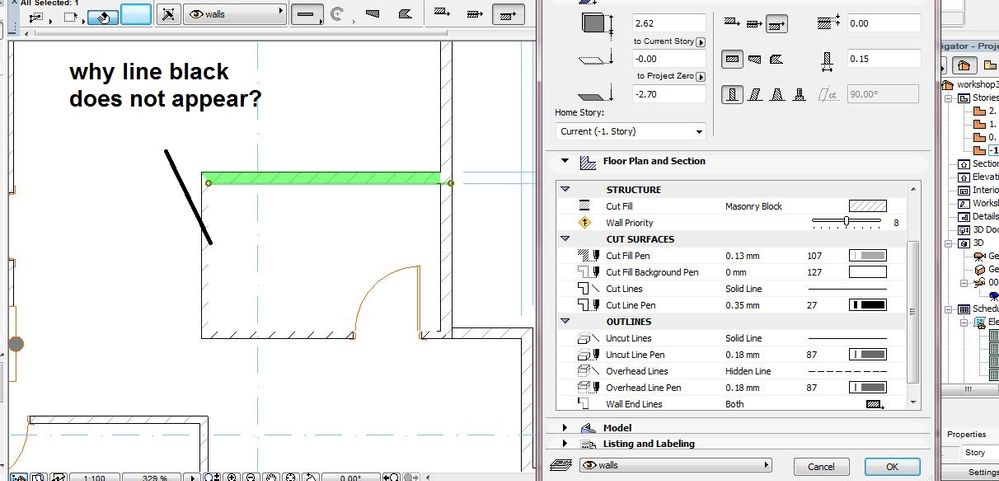Click the zoom in magnifier icon

pyautogui.click(x=232, y=477)
